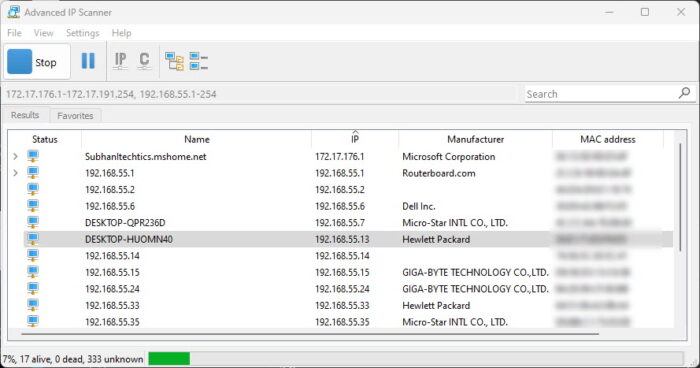
Task: Open the Help menu
Action: point(121,33)
